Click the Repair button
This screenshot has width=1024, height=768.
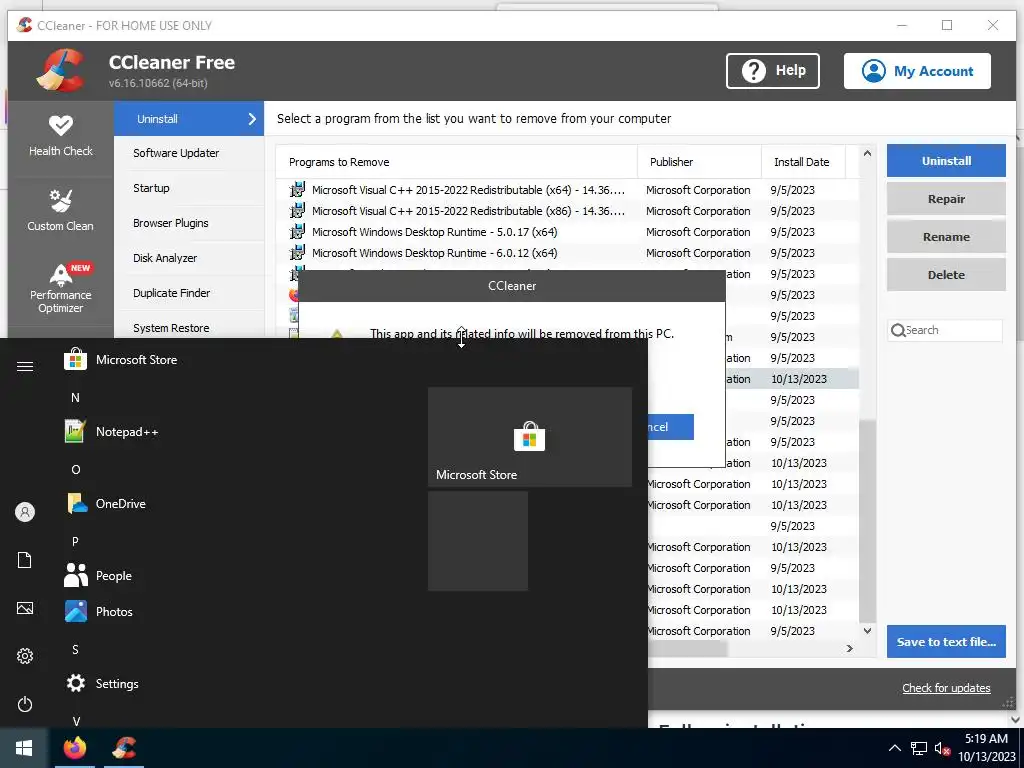click(x=946, y=199)
